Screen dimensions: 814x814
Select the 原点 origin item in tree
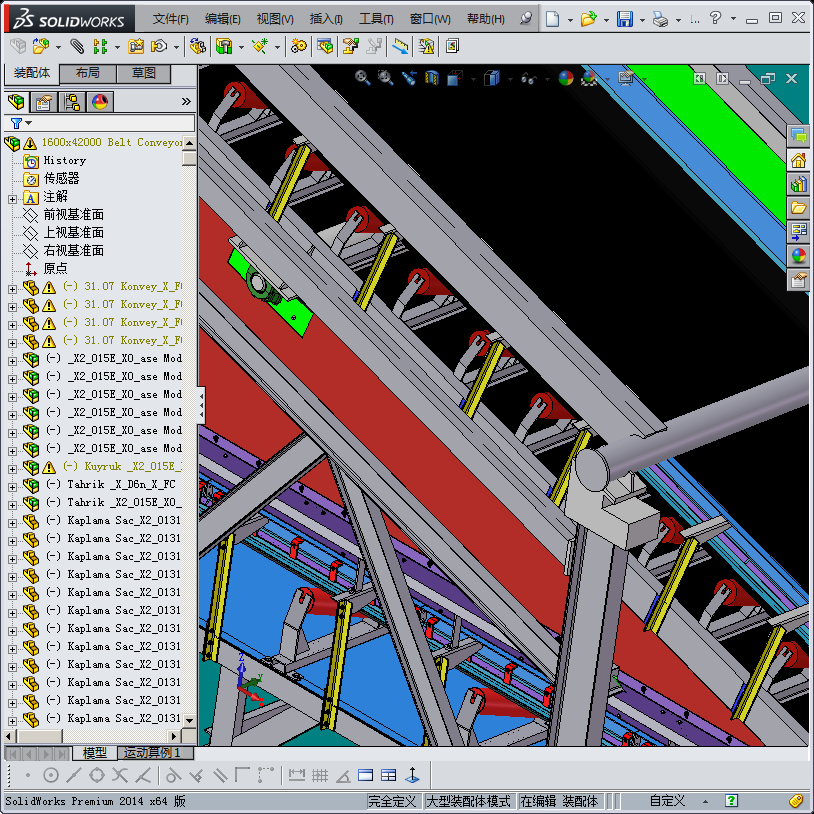click(x=55, y=269)
